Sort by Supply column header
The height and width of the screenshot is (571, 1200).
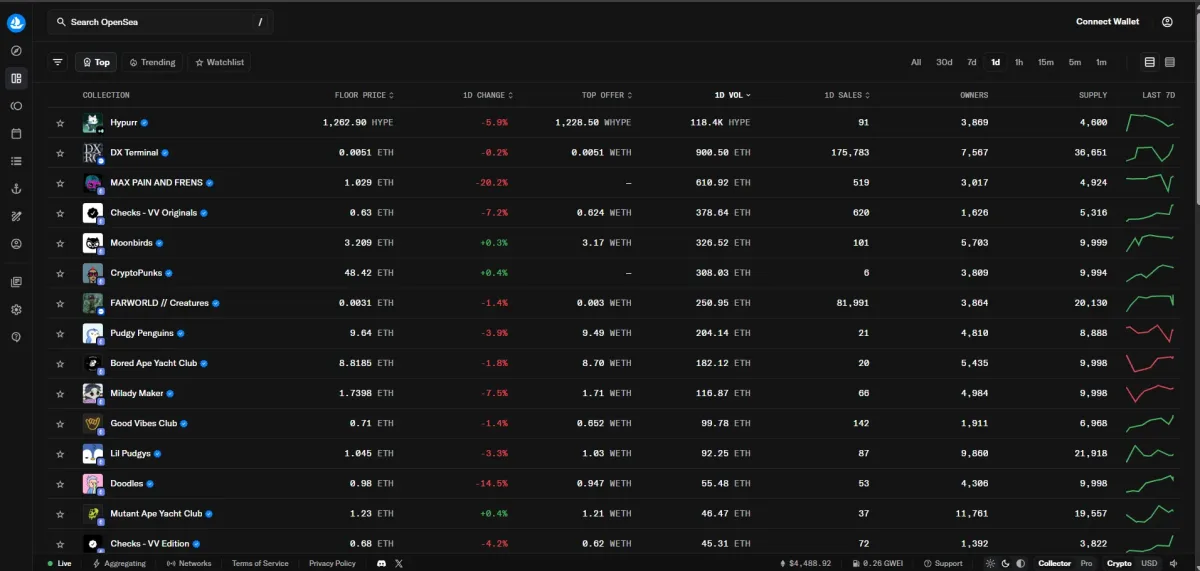[x=1093, y=95]
